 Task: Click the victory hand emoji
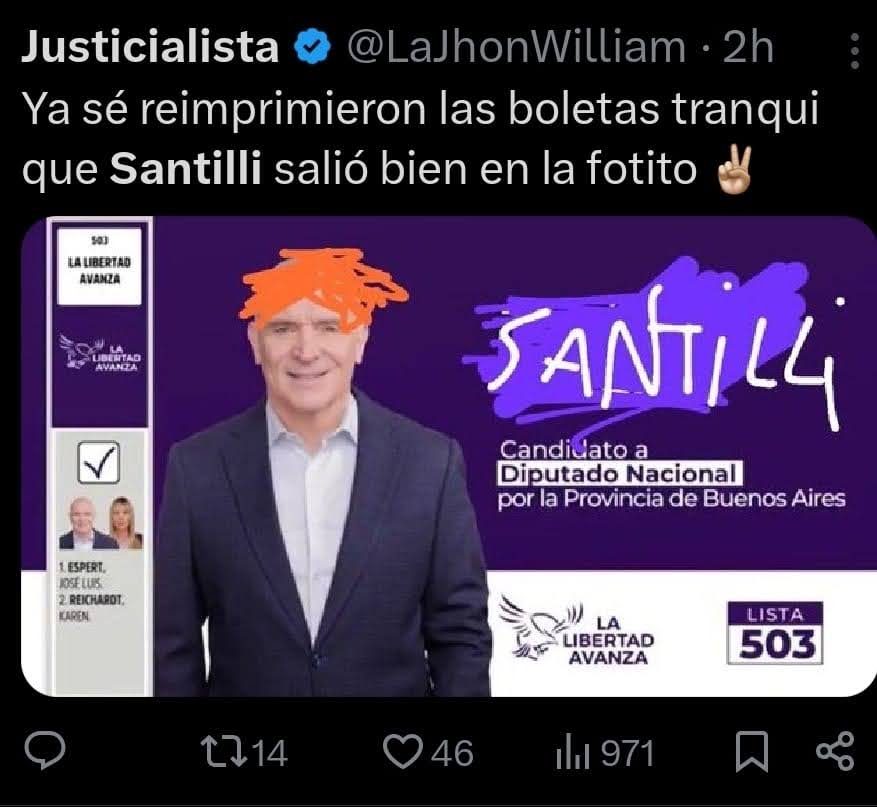(734, 170)
